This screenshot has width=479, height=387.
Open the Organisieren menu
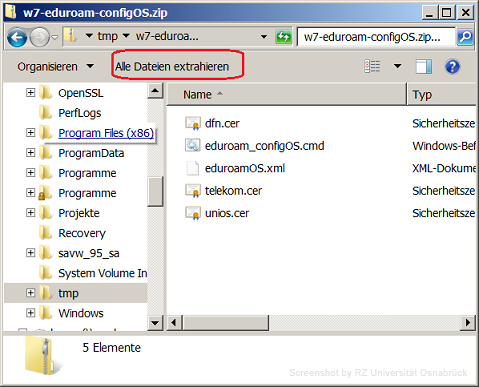(55, 67)
